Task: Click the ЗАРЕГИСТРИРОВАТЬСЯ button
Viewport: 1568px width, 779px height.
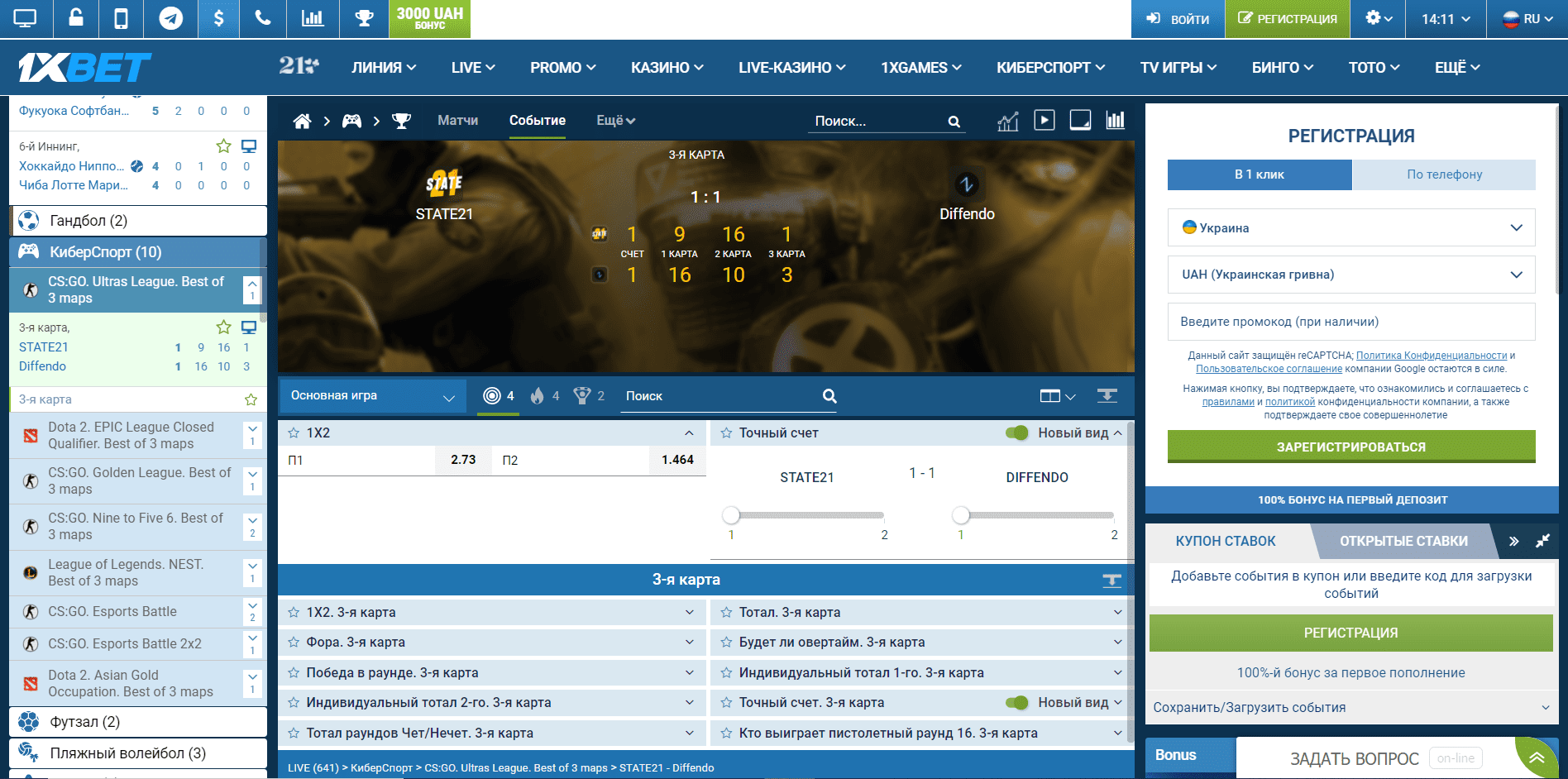Action: point(1351,447)
